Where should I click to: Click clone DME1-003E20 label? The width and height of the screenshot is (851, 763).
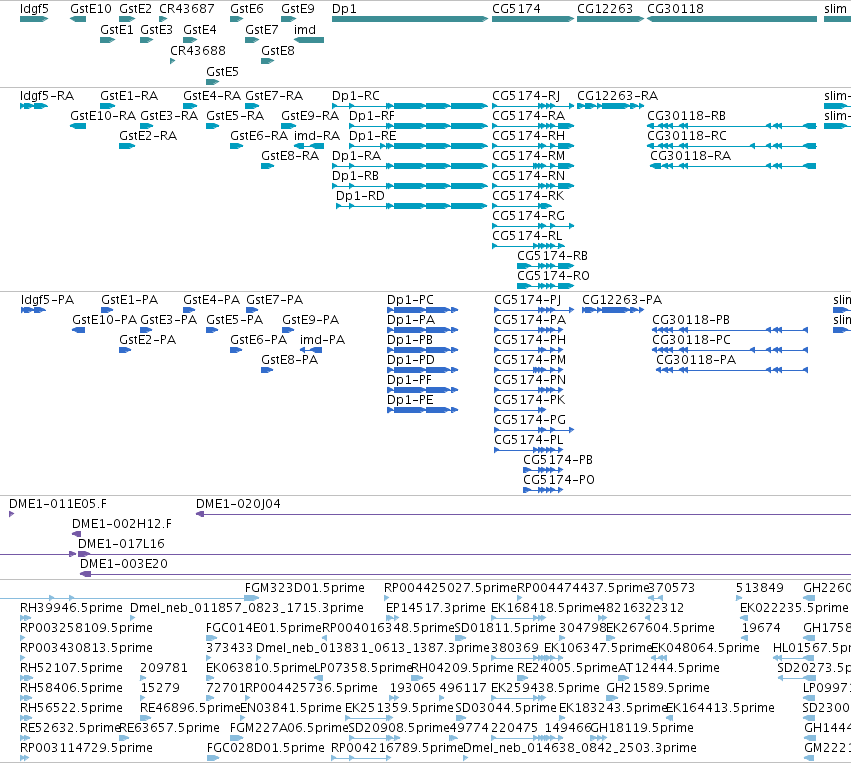click(124, 564)
